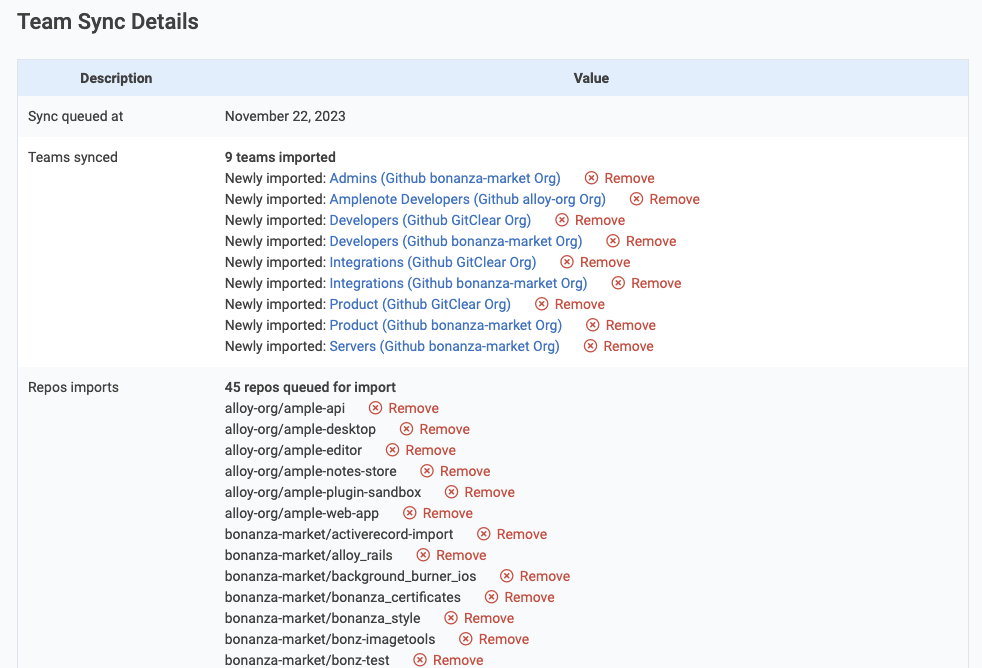Click remove icon for alloy-org/ample-api repo
This screenshot has height=668, width=982.
(375, 408)
